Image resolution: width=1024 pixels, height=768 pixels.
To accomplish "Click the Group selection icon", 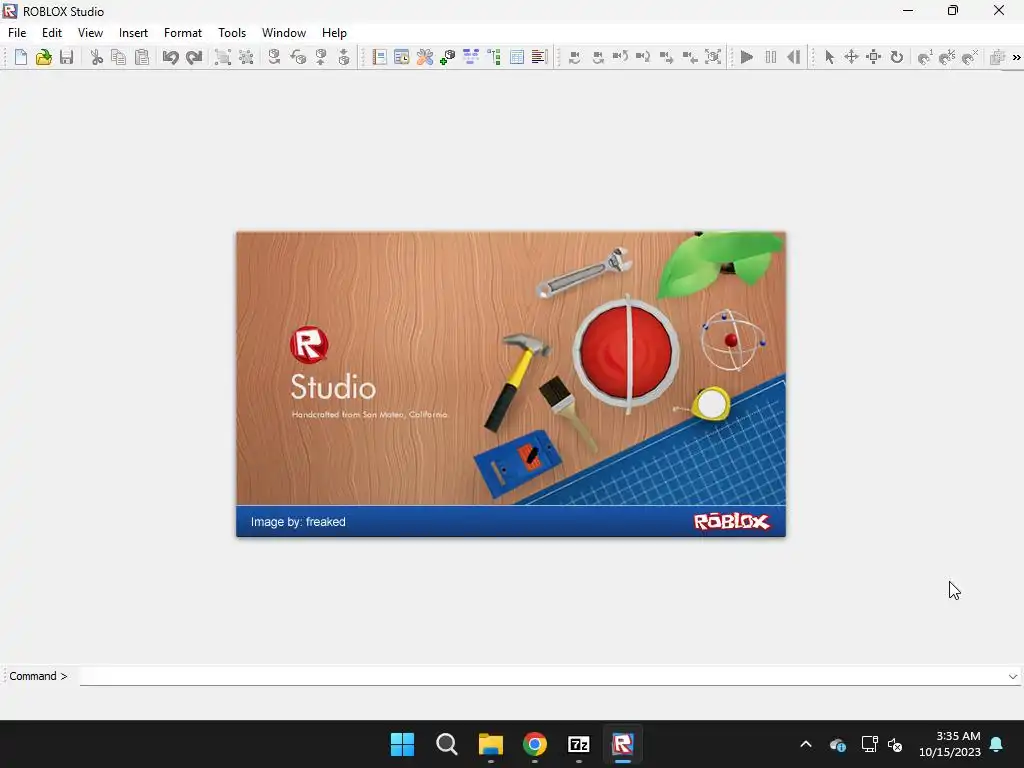I will pos(223,57).
